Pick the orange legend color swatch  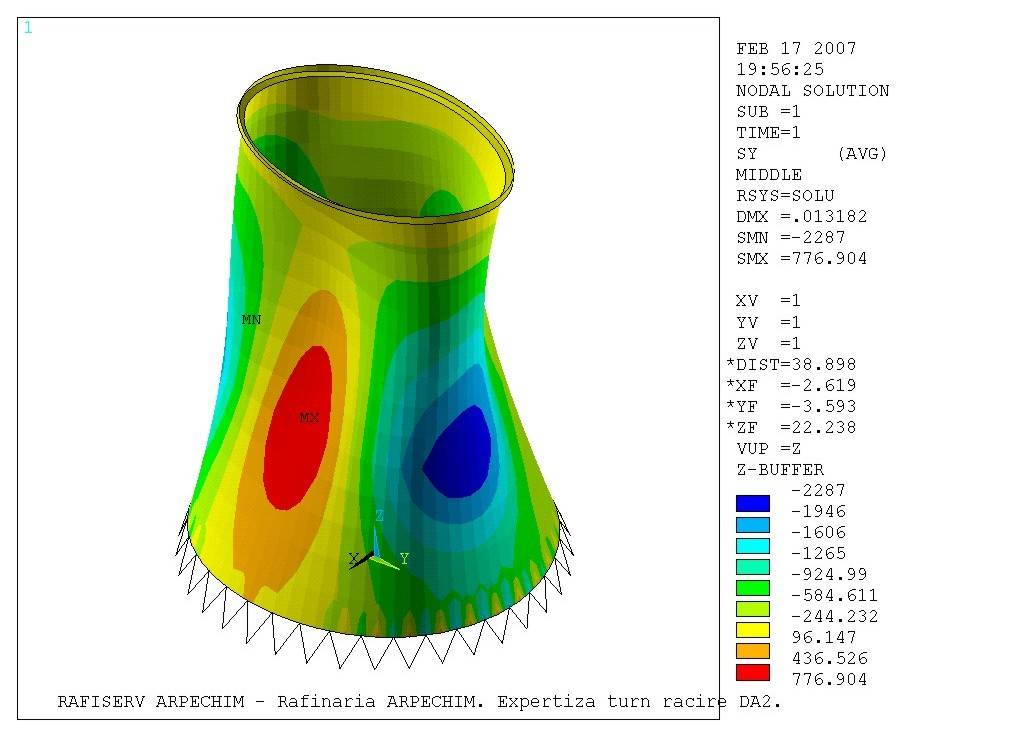coord(752,651)
